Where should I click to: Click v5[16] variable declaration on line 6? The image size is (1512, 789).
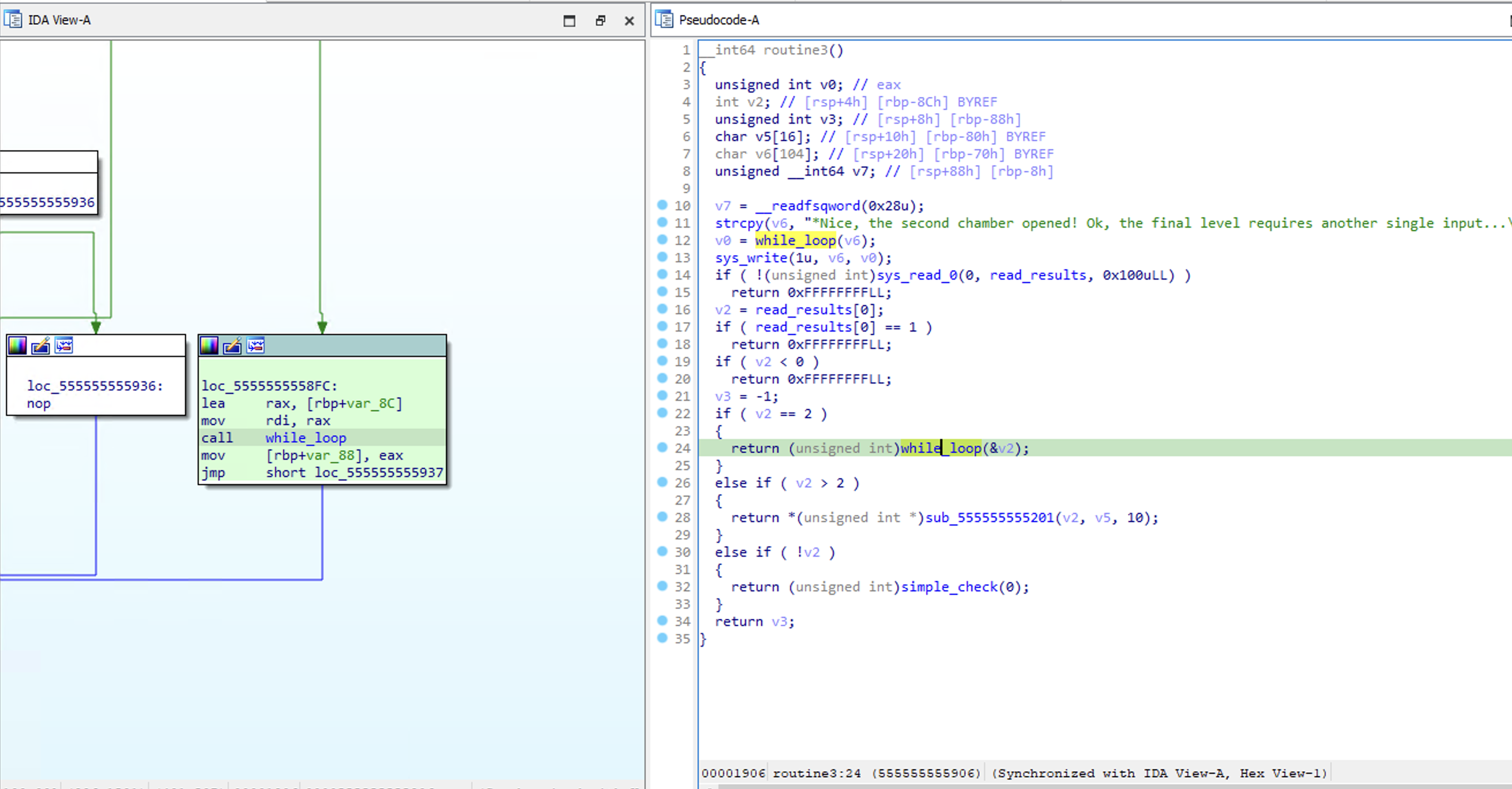pyautogui.click(x=762, y=137)
